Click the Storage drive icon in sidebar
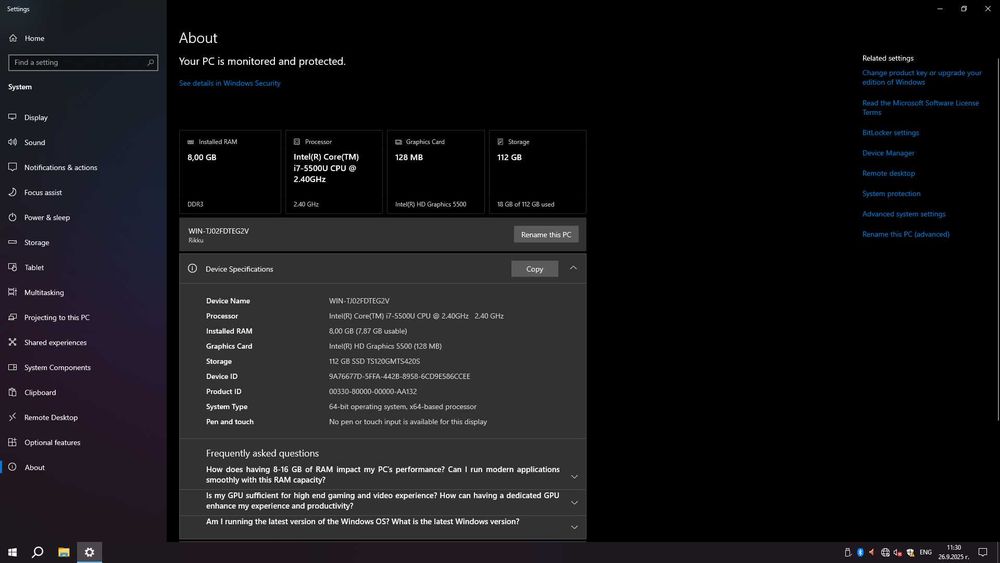Image resolution: width=1000 pixels, height=563 pixels. point(12,242)
